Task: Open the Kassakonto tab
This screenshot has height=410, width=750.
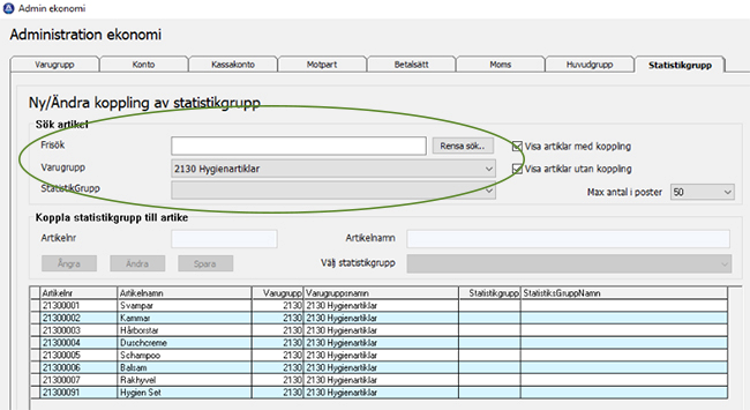Action: [233, 65]
